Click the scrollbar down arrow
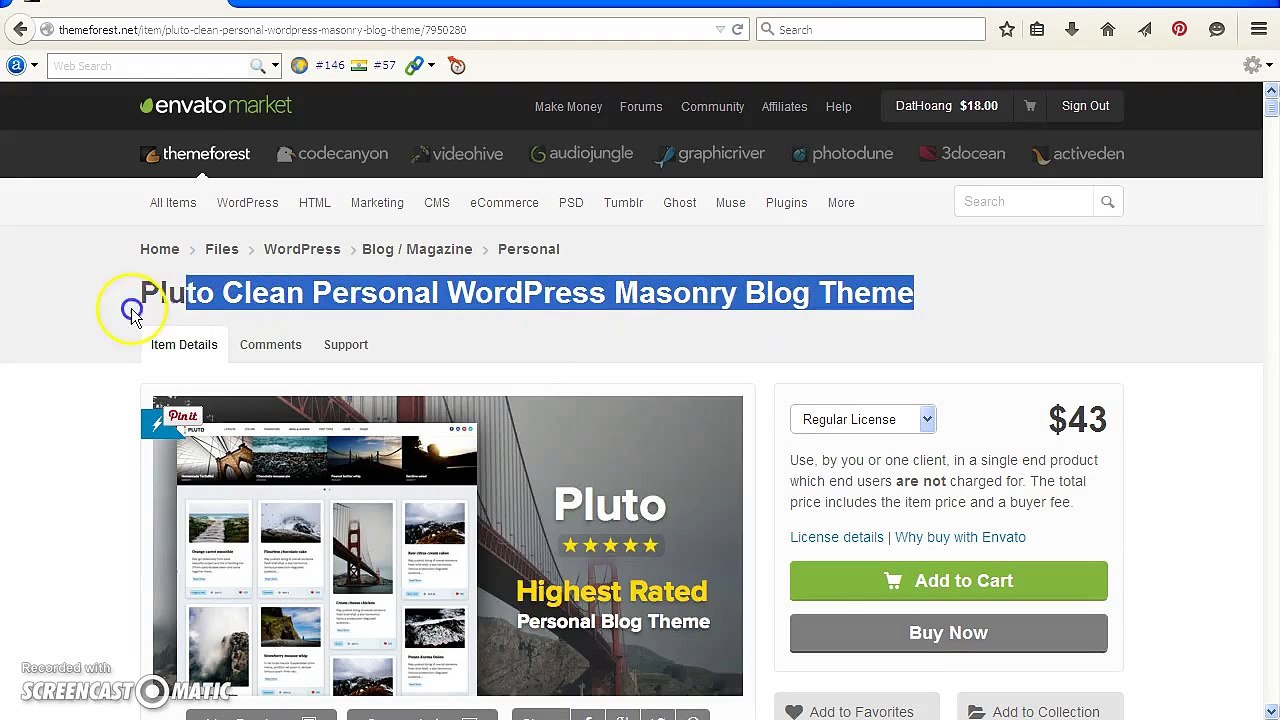 pyautogui.click(x=1271, y=712)
